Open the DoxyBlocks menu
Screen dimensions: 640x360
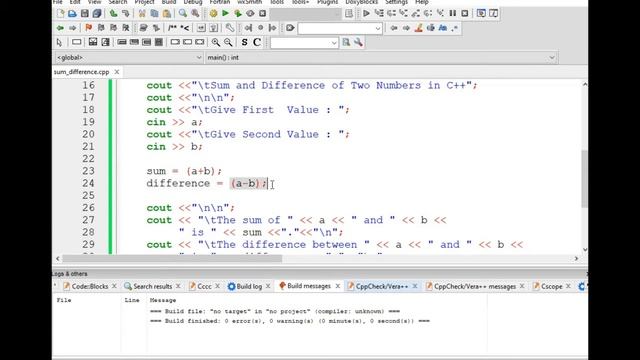point(362,2)
